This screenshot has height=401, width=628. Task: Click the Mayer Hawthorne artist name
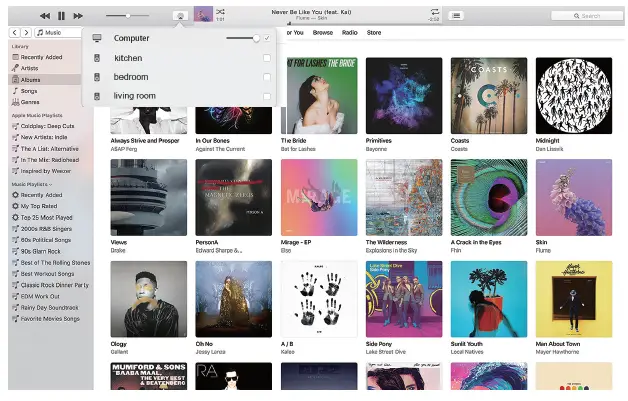(x=558, y=352)
